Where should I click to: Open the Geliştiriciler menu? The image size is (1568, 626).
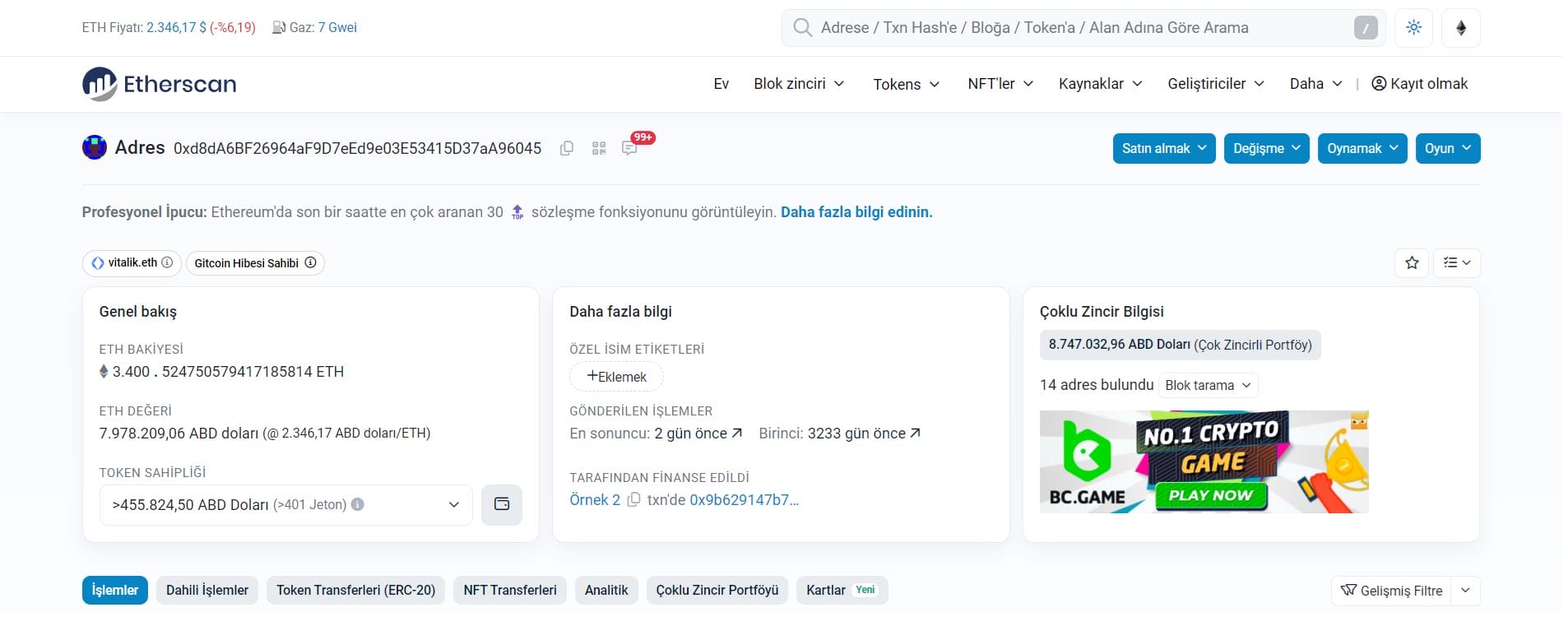(x=1216, y=84)
